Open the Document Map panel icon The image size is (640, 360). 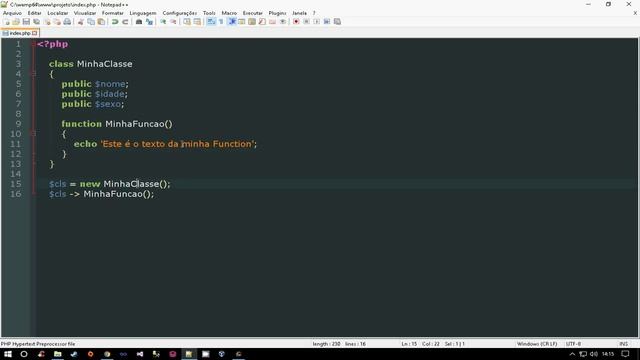pos(252,22)
